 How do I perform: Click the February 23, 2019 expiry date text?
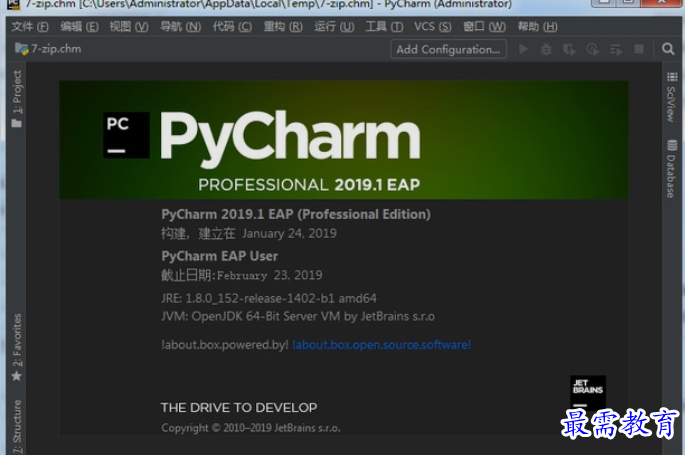click(x=270, y=275)
